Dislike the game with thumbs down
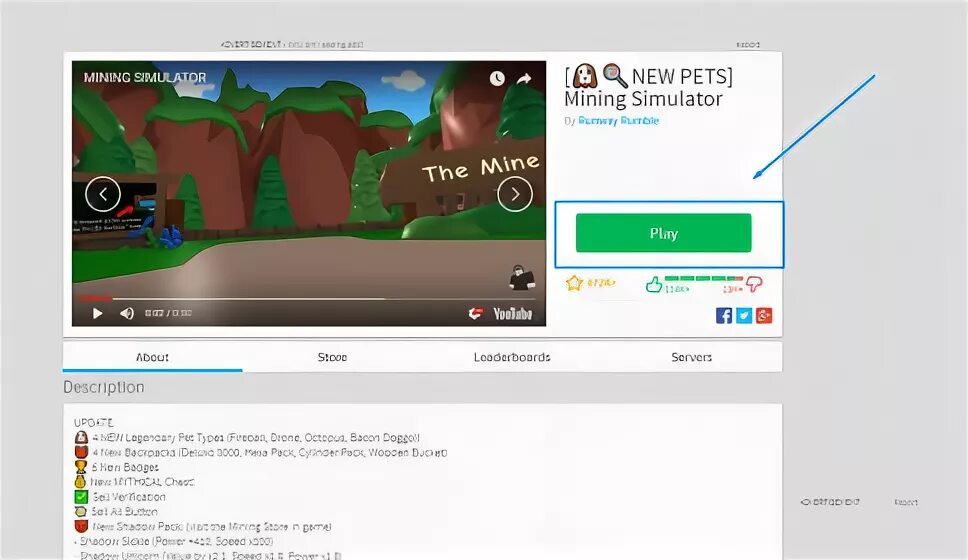The height and width of the screenshot is (560, 968). pyautogui.click(x=754, y=284)
